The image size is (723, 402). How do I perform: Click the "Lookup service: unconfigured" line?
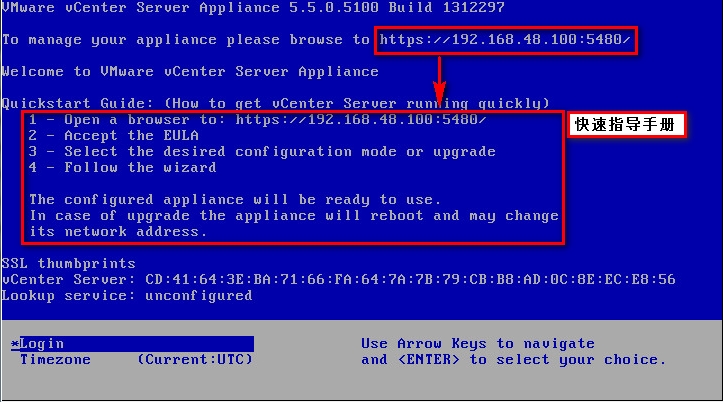coord(127,296)
